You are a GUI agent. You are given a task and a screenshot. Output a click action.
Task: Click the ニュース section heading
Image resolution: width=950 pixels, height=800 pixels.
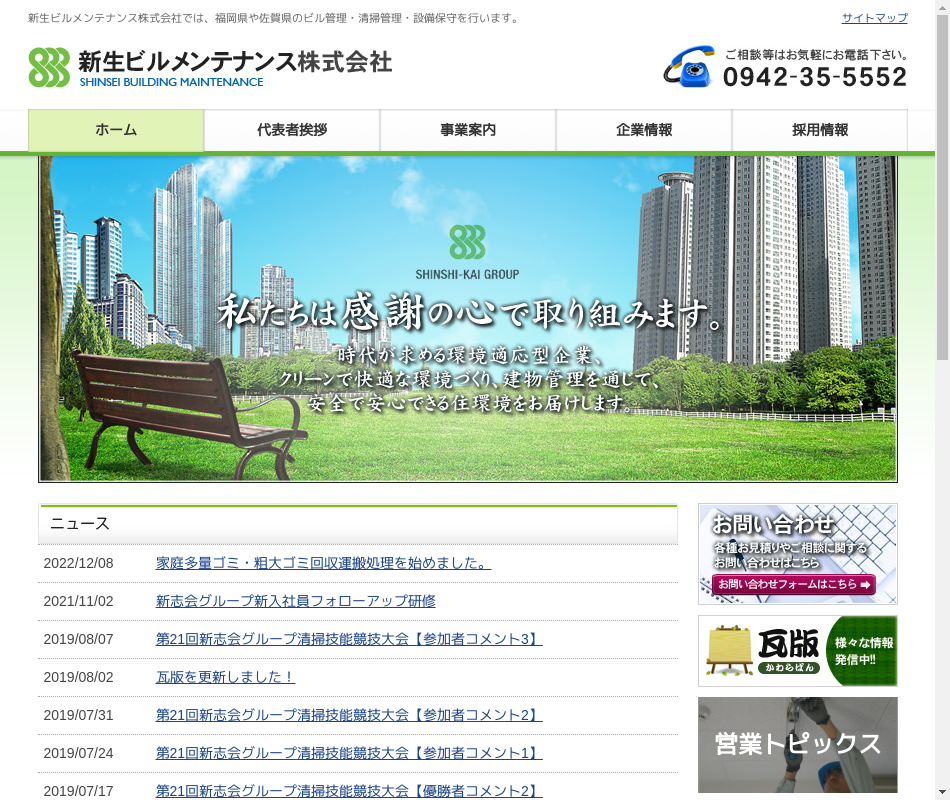pyautogui.click(x=79, y=524)
